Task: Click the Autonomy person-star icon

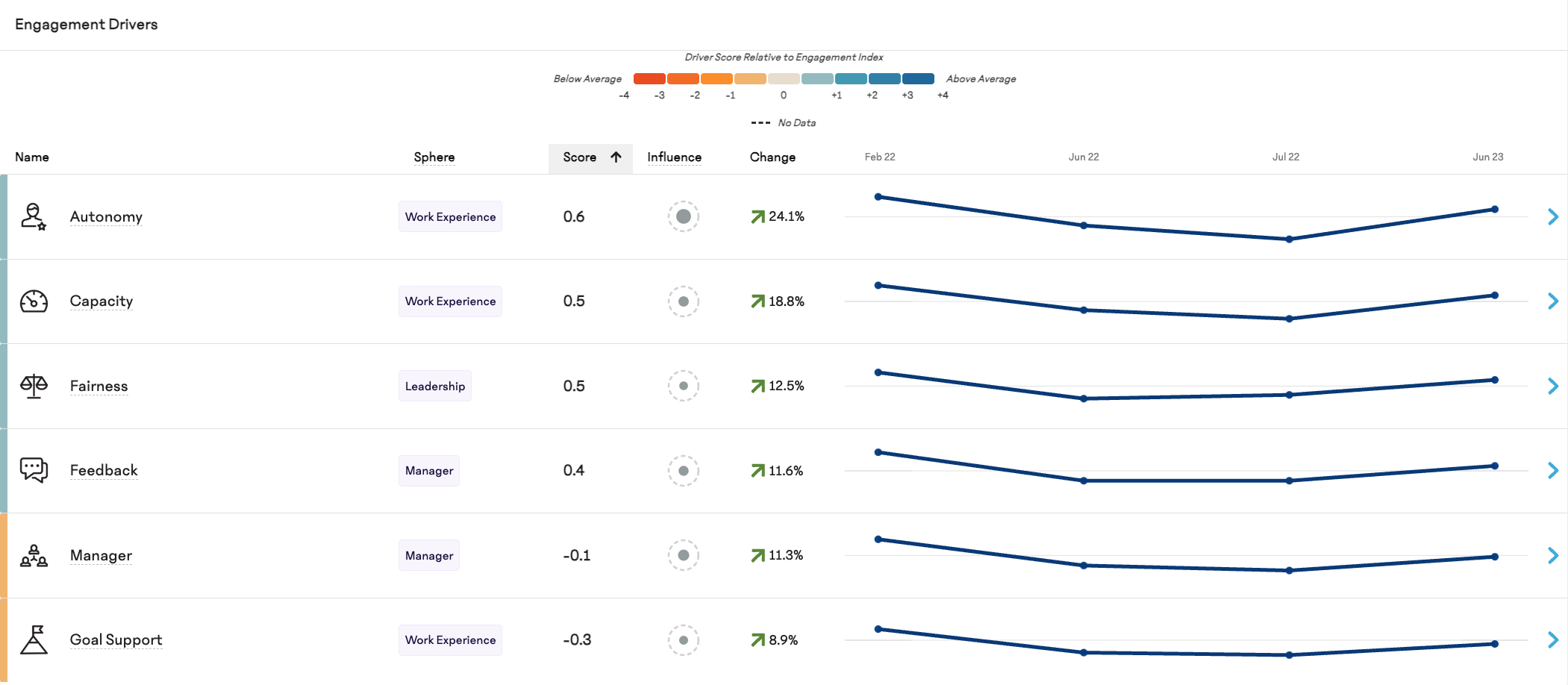Action: pyautogui.click(x=34, y=216)
